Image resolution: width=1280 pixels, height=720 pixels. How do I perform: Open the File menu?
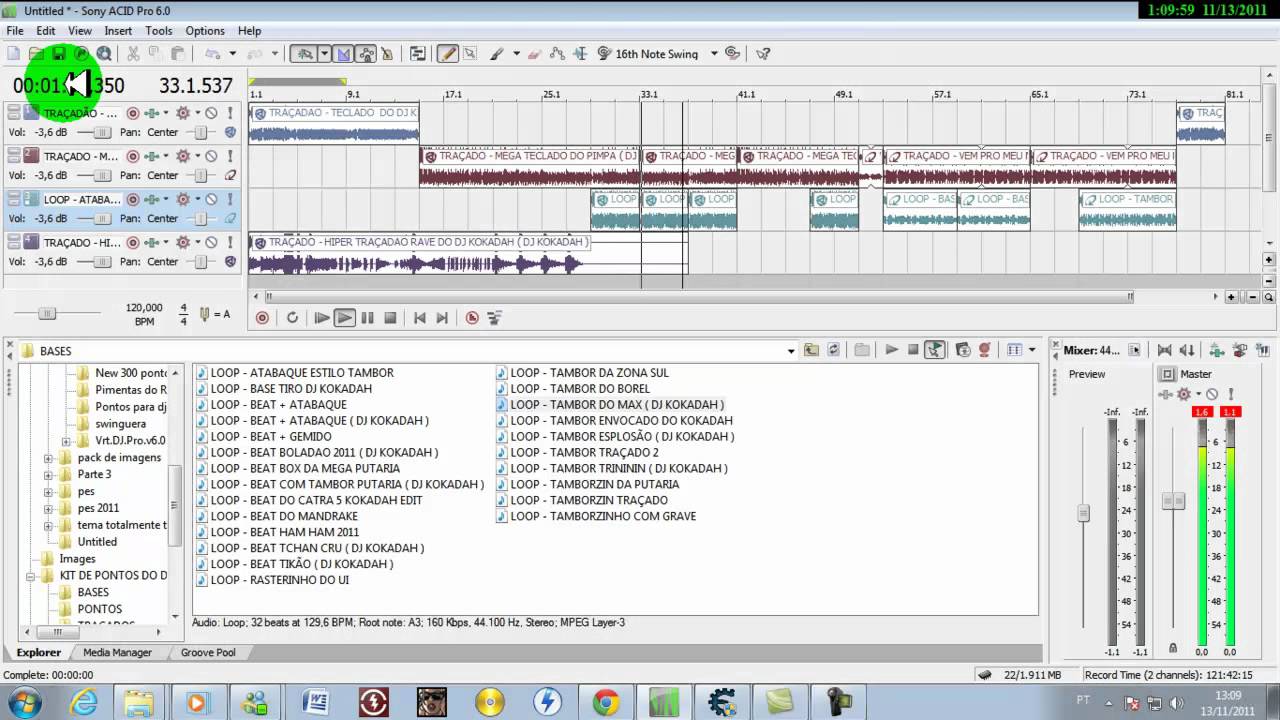(15, 31)
